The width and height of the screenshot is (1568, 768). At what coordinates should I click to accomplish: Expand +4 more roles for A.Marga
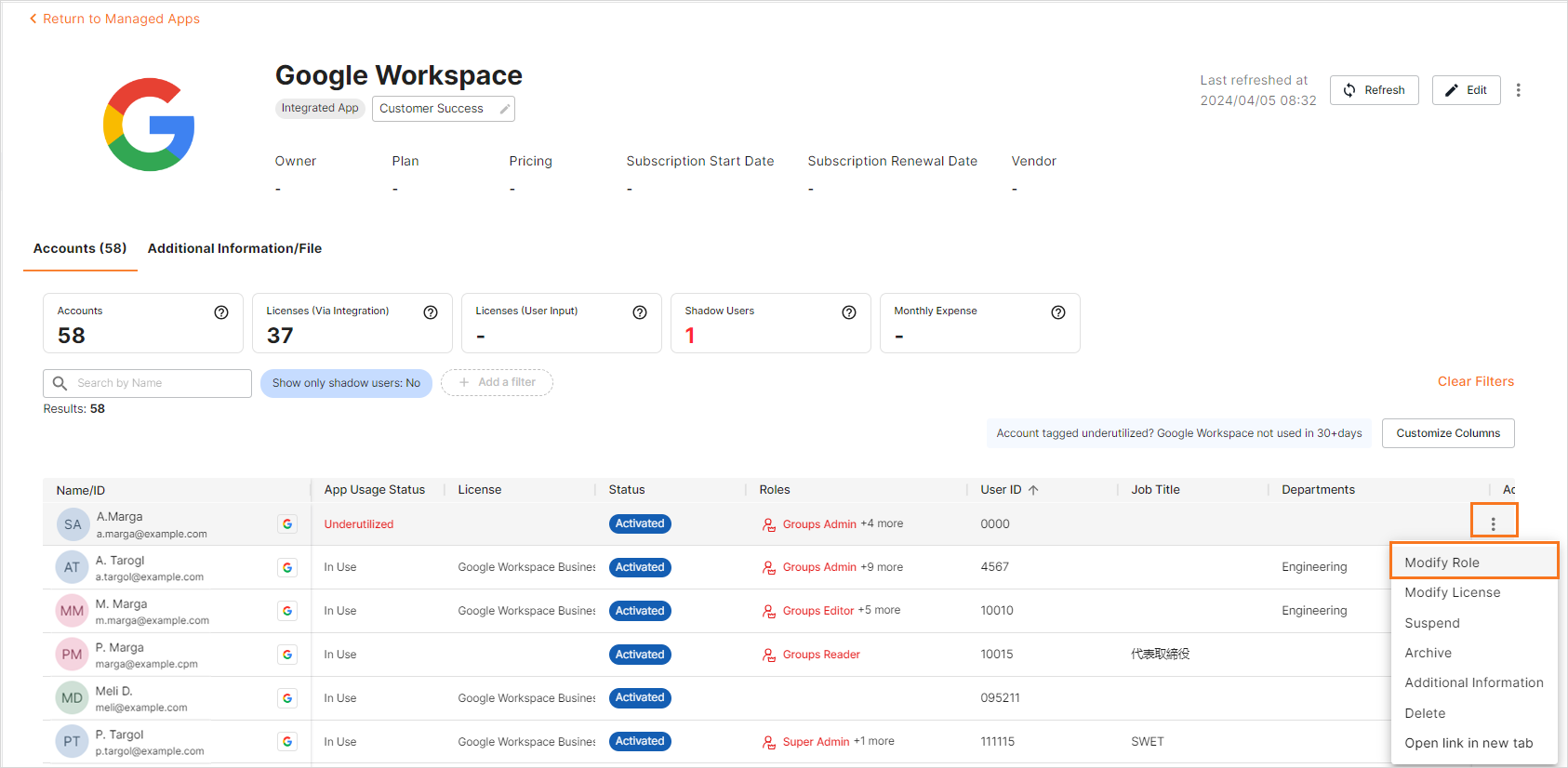[x=882, y=523]
